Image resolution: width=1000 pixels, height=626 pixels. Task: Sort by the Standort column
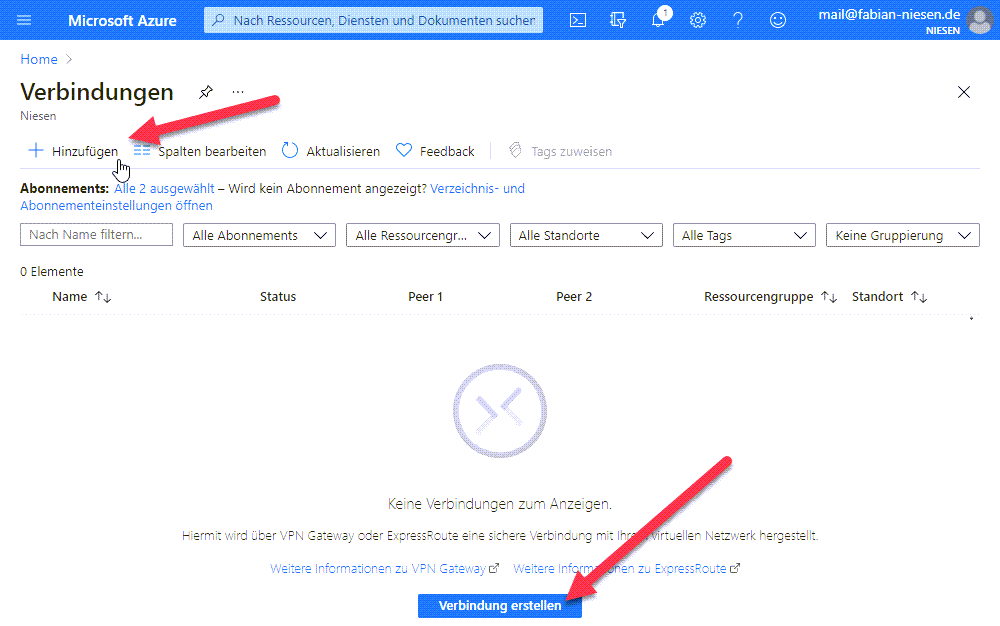tap(890, 296)
